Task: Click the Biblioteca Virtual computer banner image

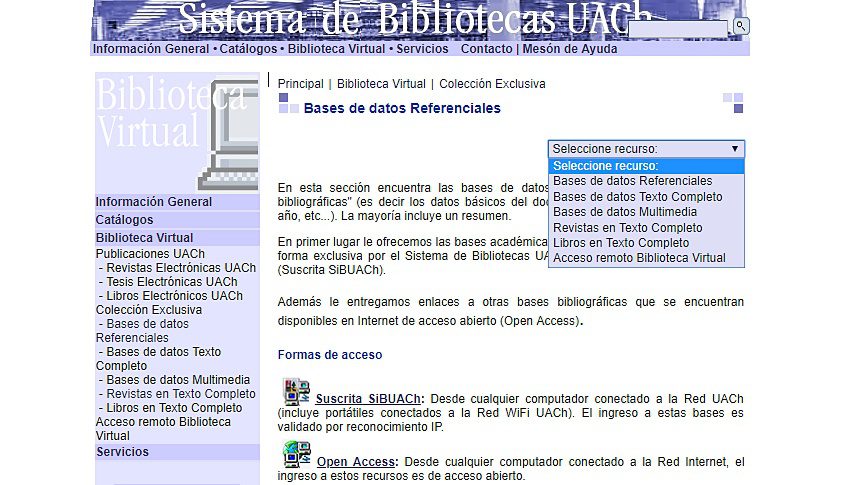Action: 177,132
